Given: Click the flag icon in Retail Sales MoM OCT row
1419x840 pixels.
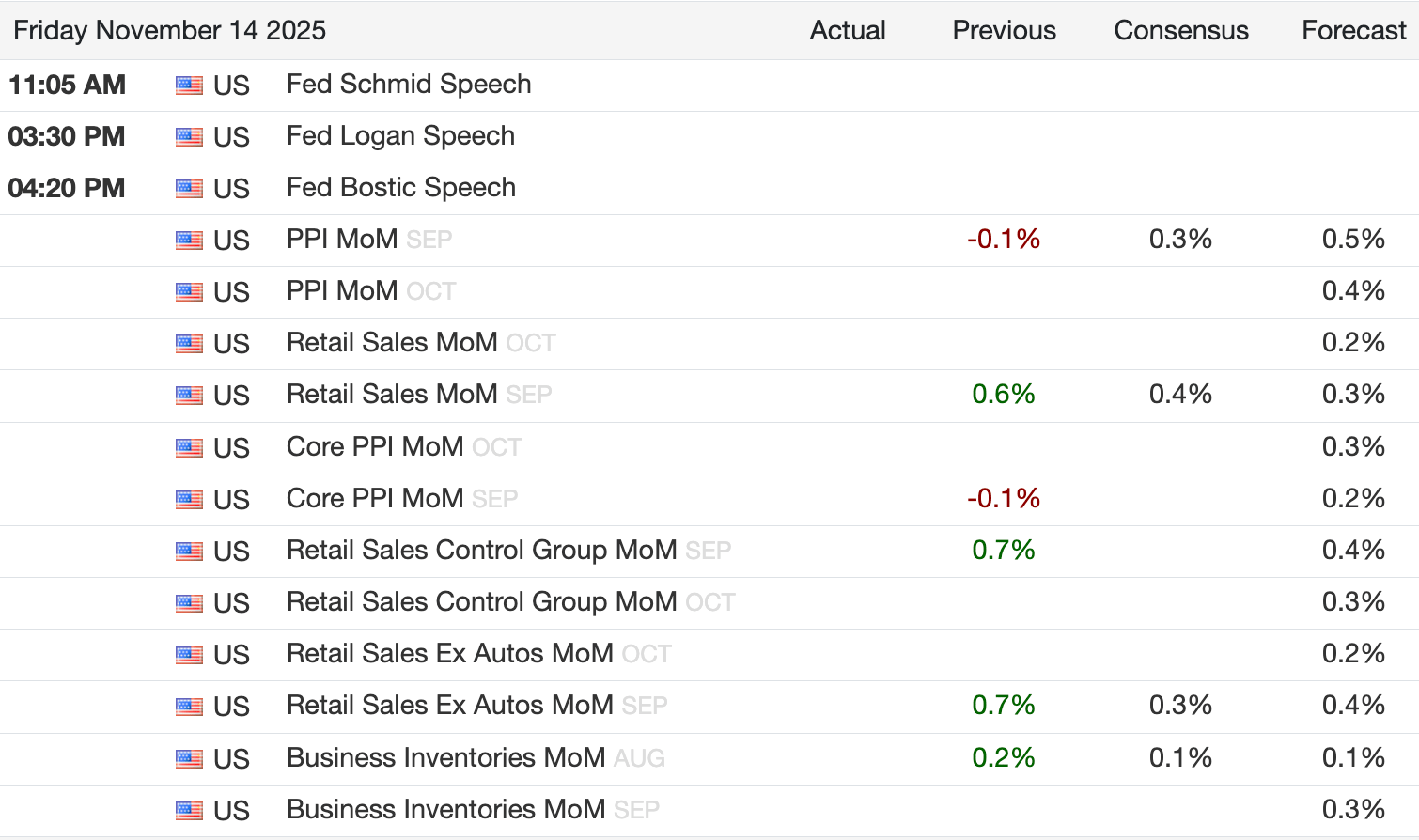Looking at the screenshot, I should tap(189, 344).
